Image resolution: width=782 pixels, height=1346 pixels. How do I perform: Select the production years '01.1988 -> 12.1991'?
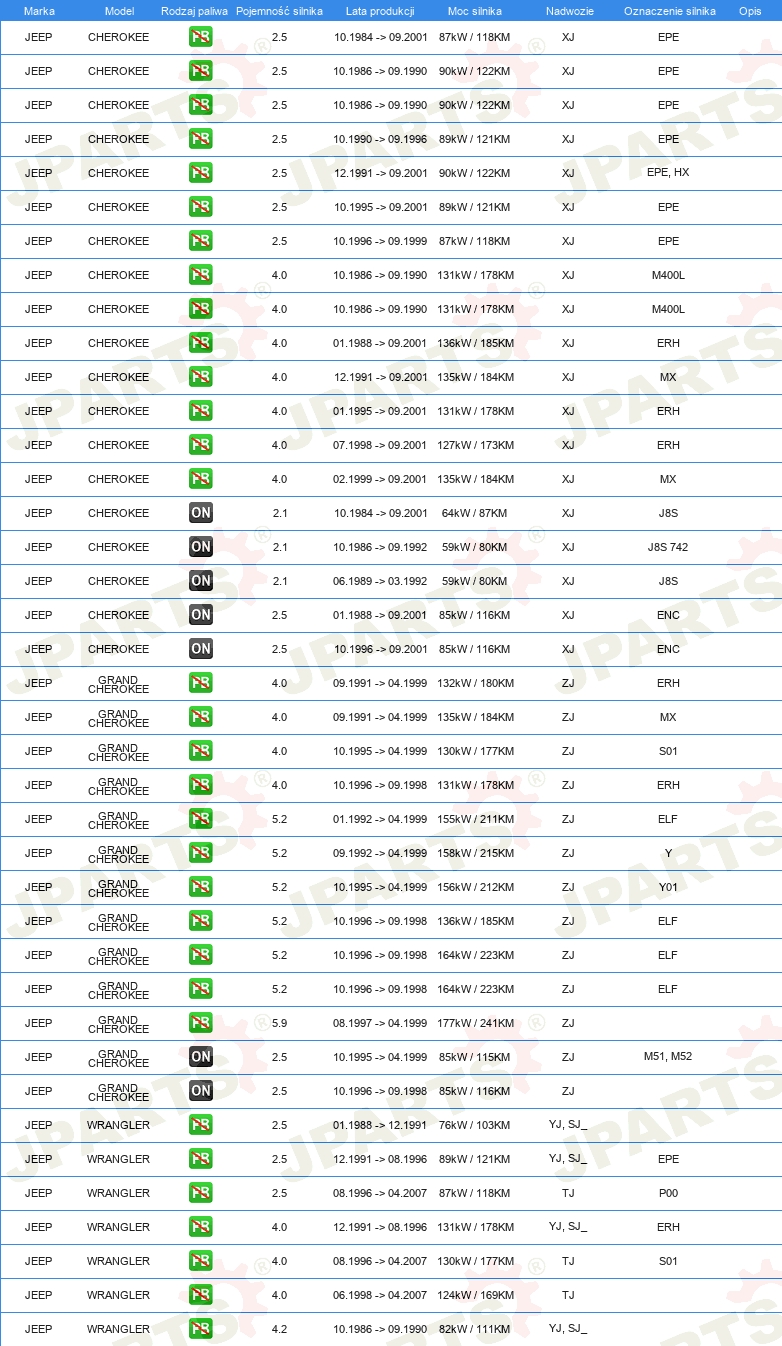click(381, 1125)
